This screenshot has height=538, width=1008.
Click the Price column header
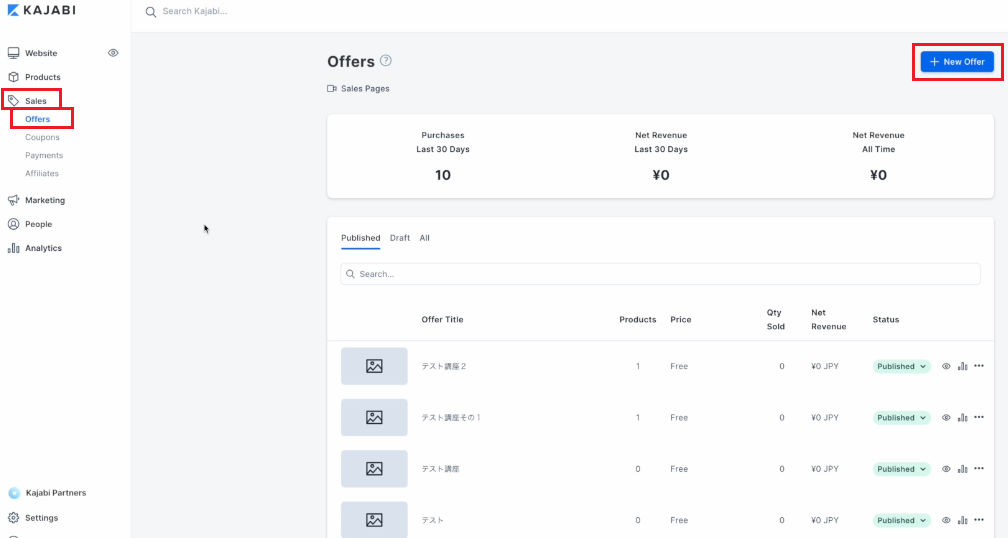(x=681, y=319)
